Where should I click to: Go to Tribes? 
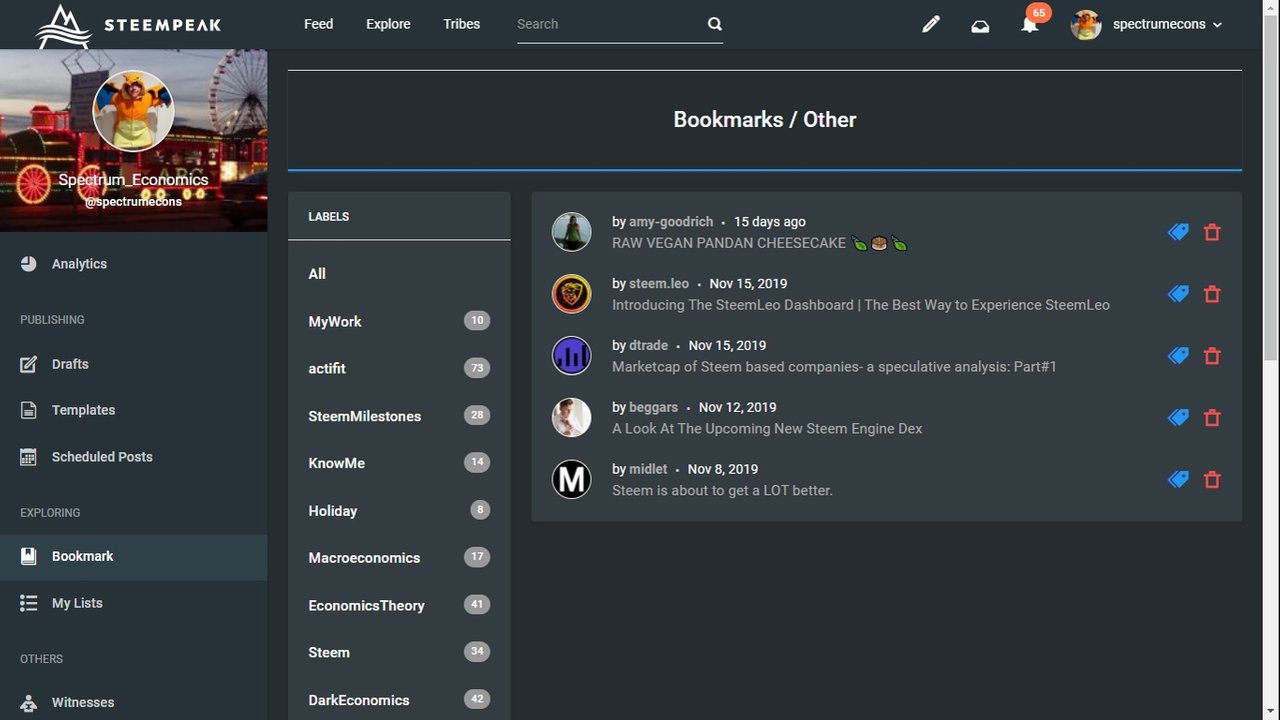(461, 24)
